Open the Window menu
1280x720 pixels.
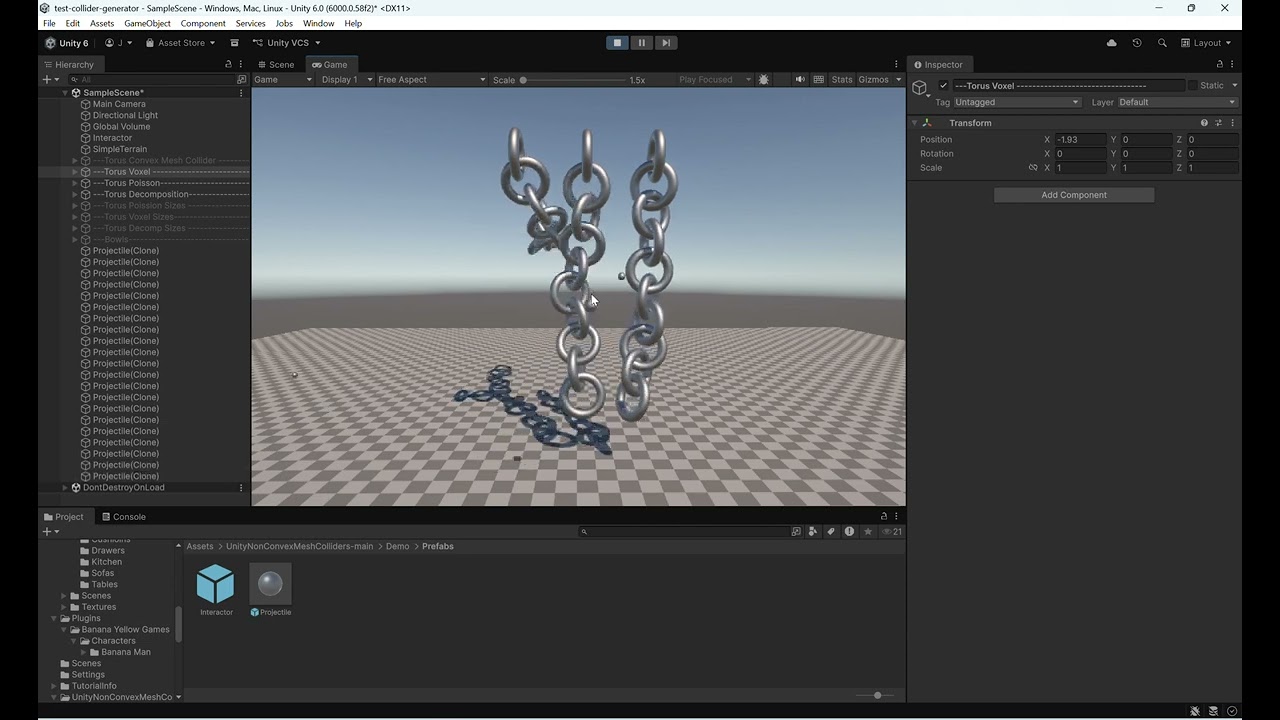[x=318, y=23]
